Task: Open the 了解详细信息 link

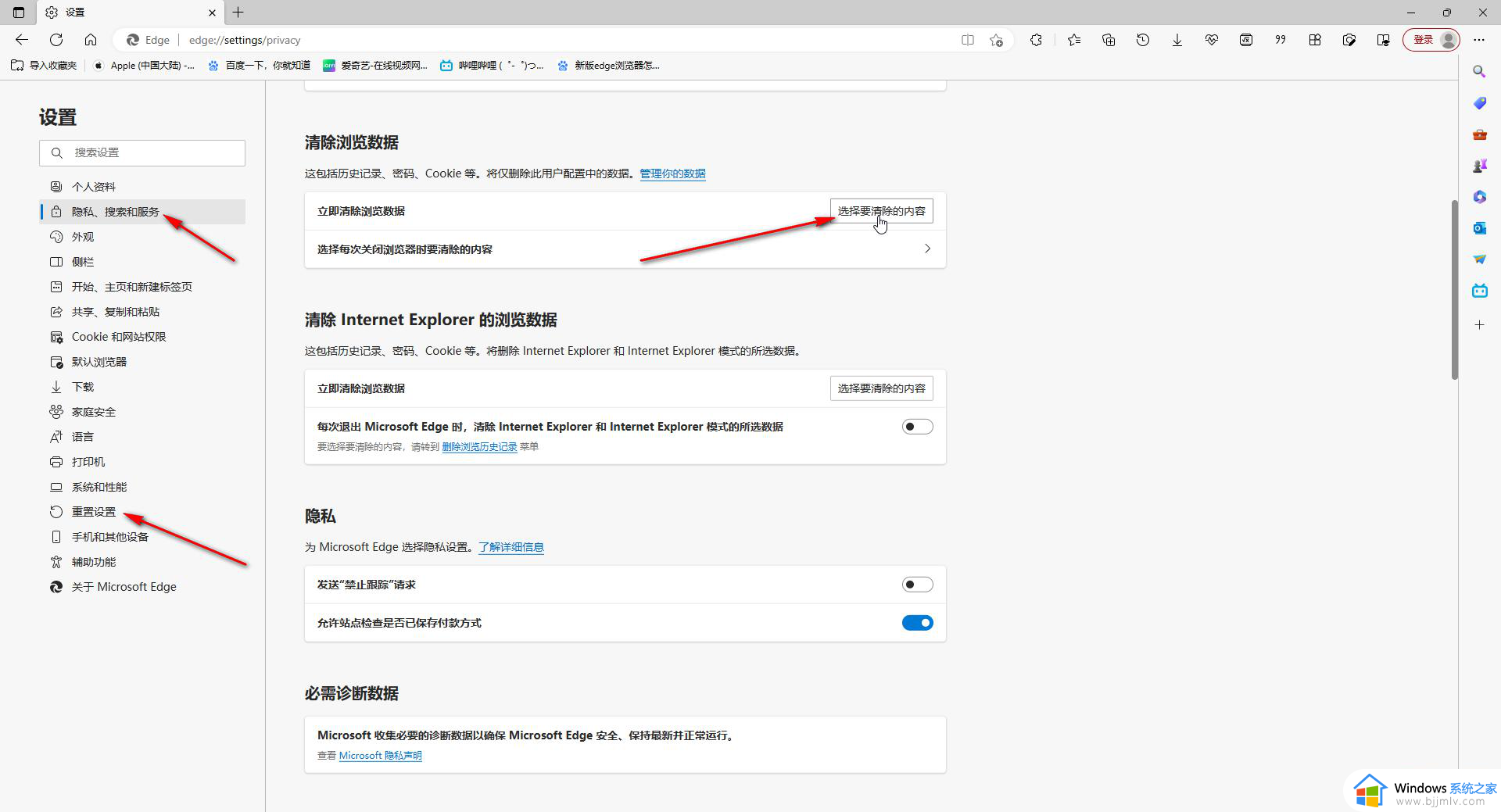Action: coord(511,547)
